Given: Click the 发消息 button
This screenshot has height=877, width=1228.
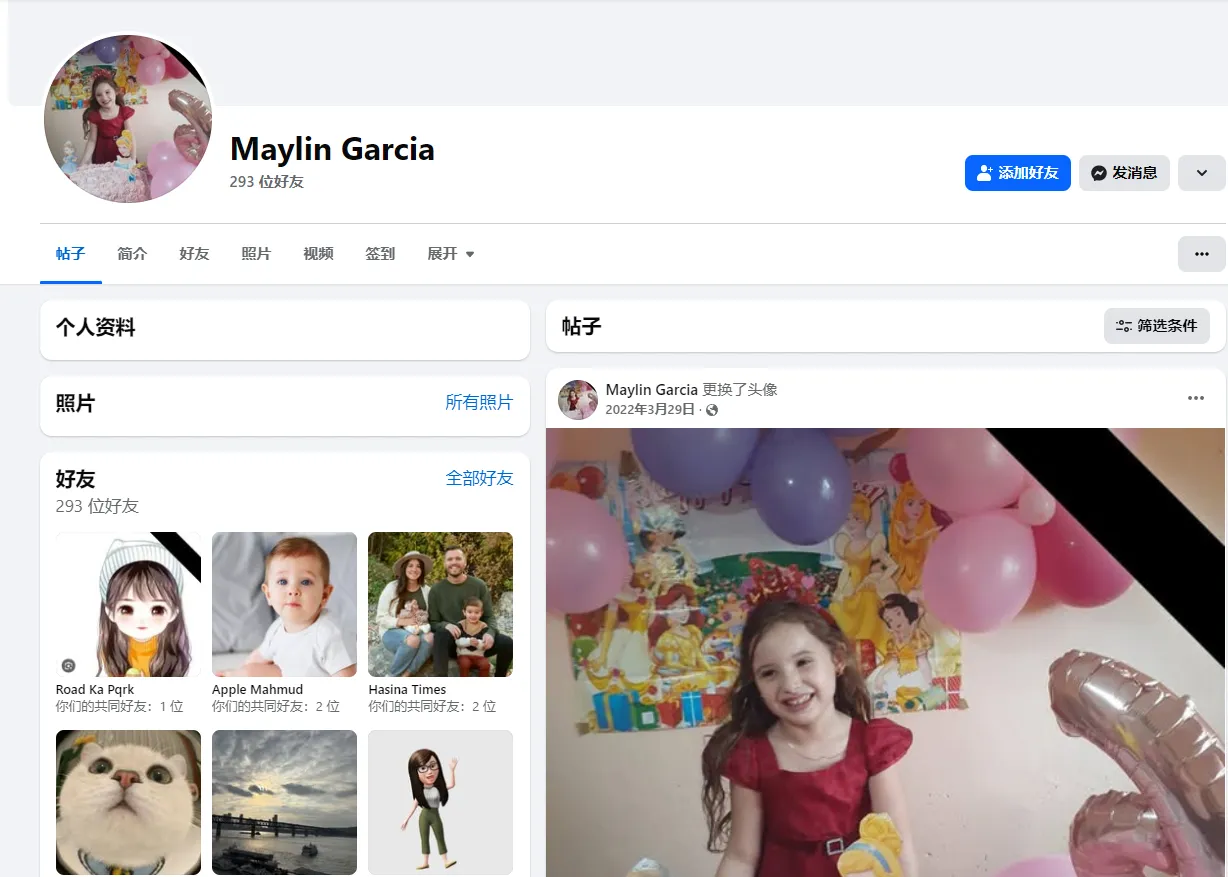Looking at the screenshot, I should coord(1124,172).
